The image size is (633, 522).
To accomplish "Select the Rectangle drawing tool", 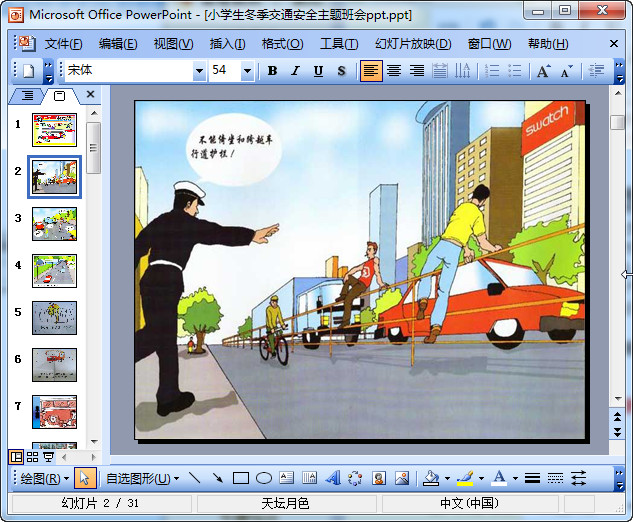I will pos(240,478).
